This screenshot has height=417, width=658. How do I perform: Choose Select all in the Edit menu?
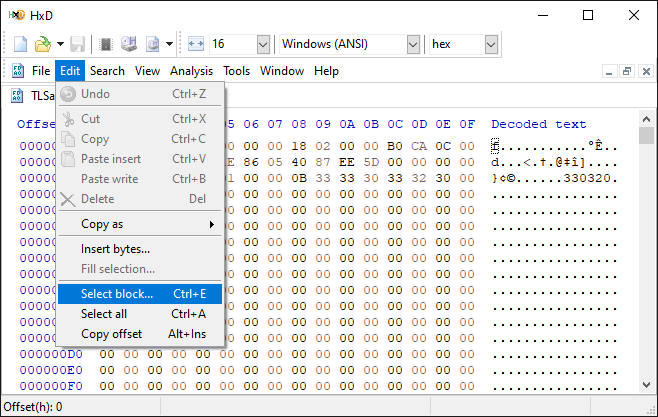(x=104, y=314)
